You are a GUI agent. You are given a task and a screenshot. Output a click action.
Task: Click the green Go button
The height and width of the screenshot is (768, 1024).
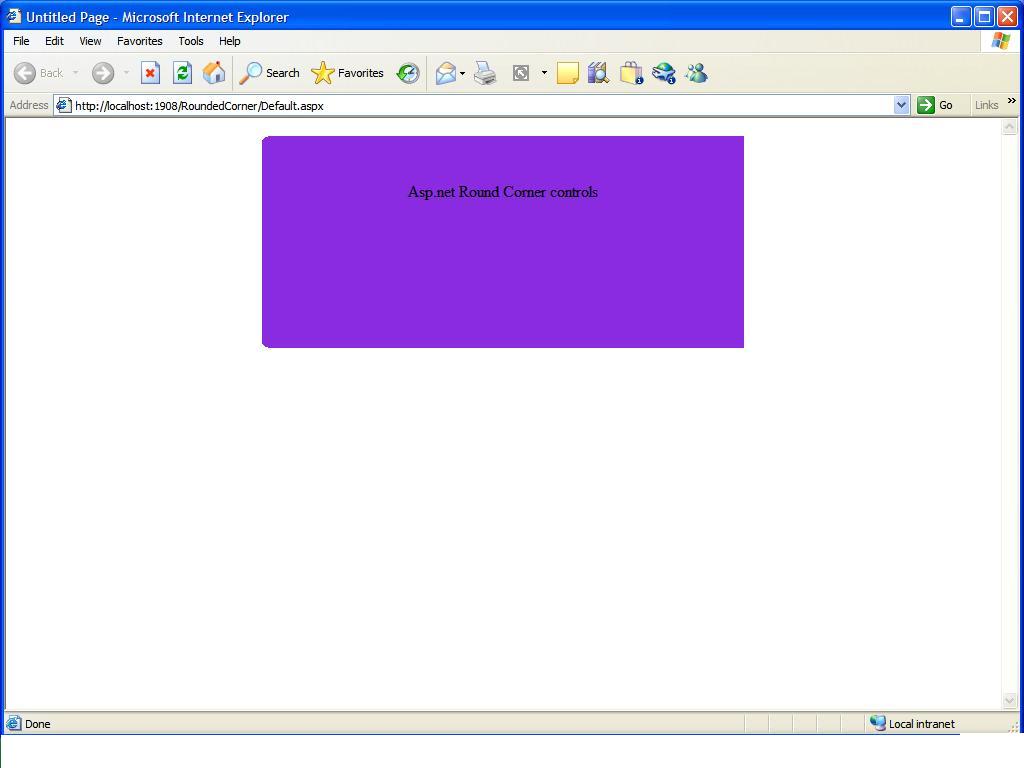(935, 105)
